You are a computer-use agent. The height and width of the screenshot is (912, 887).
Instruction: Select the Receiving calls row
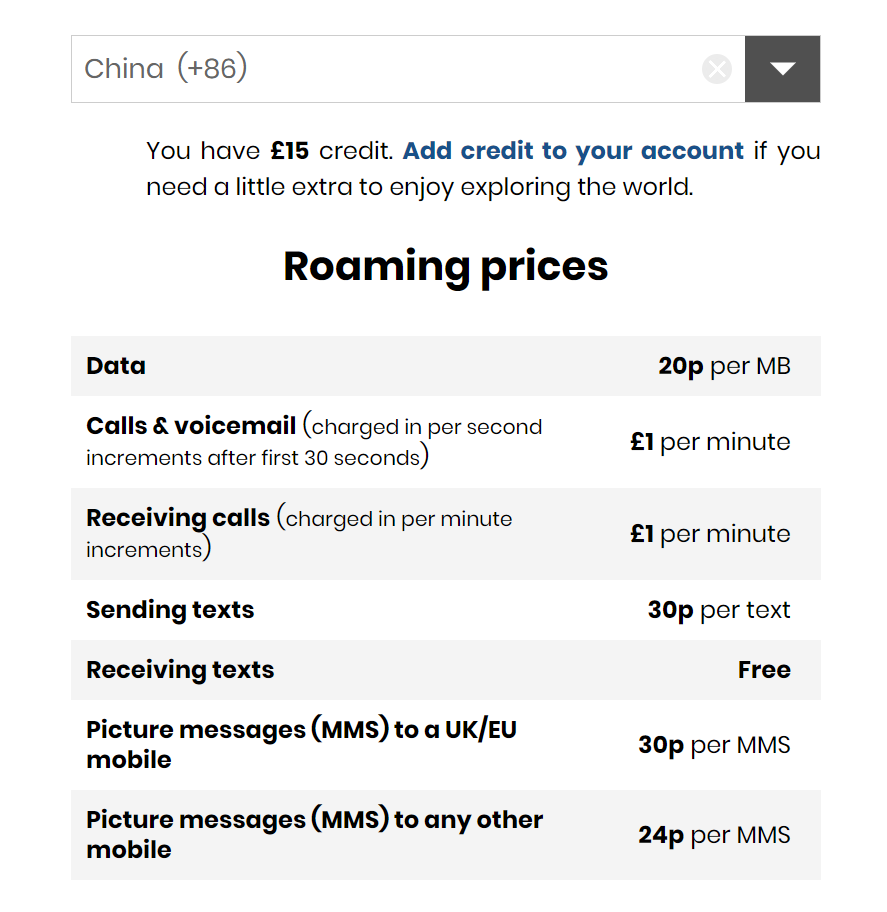tap(446, 533)
